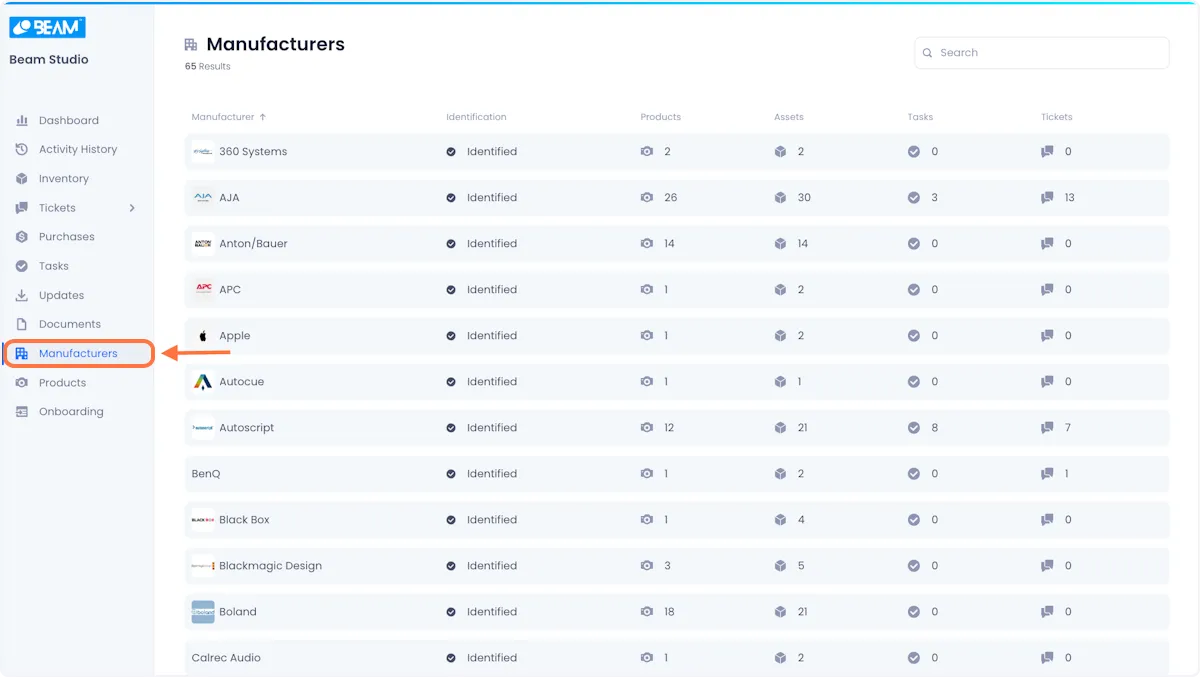The height and width of the screenshot is (677, 1200).
Task: Click assets count 30 in AJA row
Action: pos(804,198)
